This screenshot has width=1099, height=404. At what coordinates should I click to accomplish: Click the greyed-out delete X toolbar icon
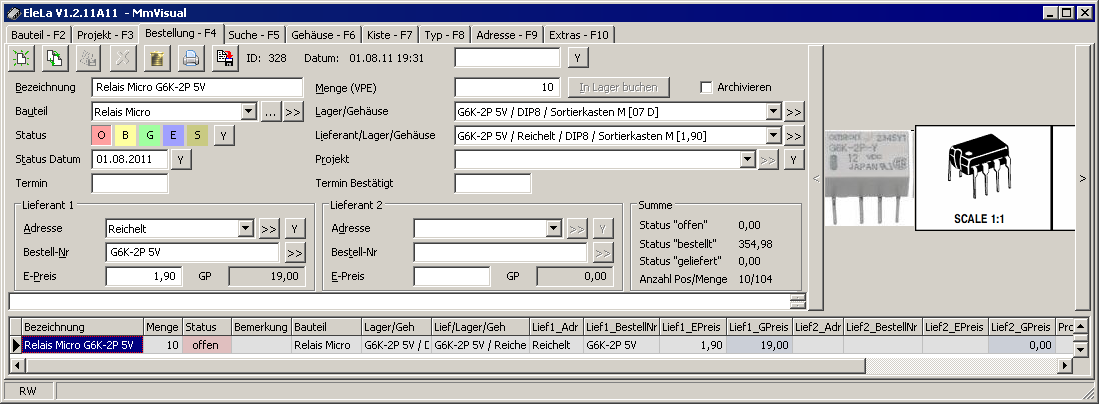[x=123, y=58]
